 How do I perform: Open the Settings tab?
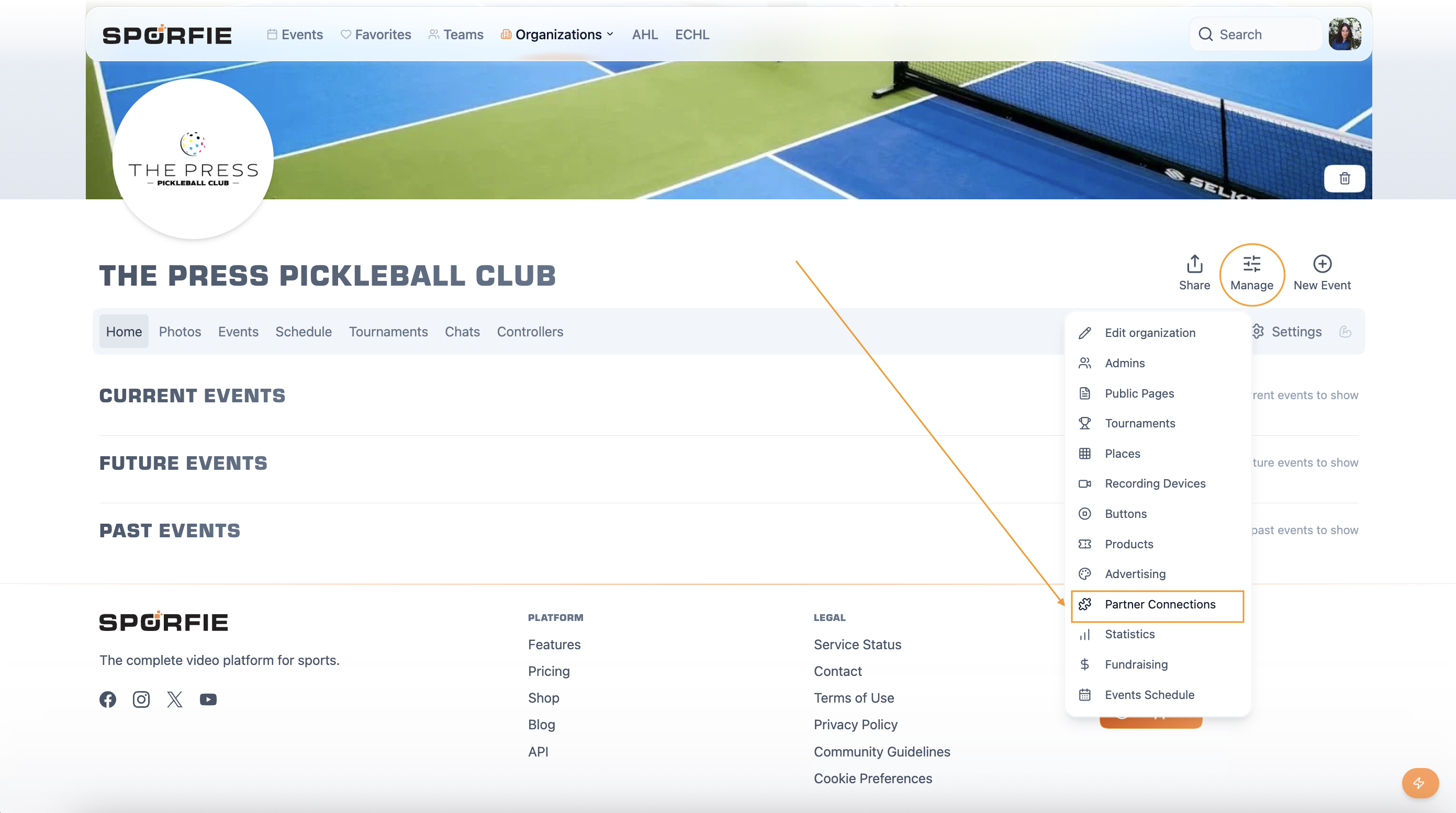[1287, 332]
